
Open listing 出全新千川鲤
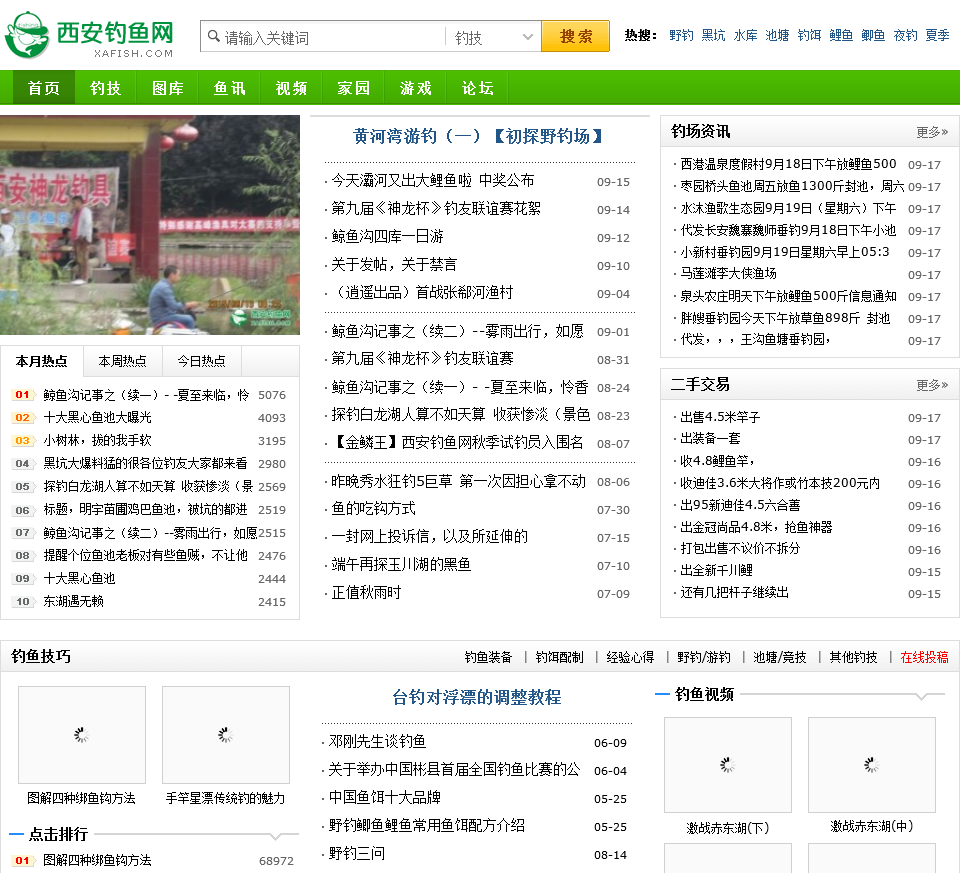(716, 571)
